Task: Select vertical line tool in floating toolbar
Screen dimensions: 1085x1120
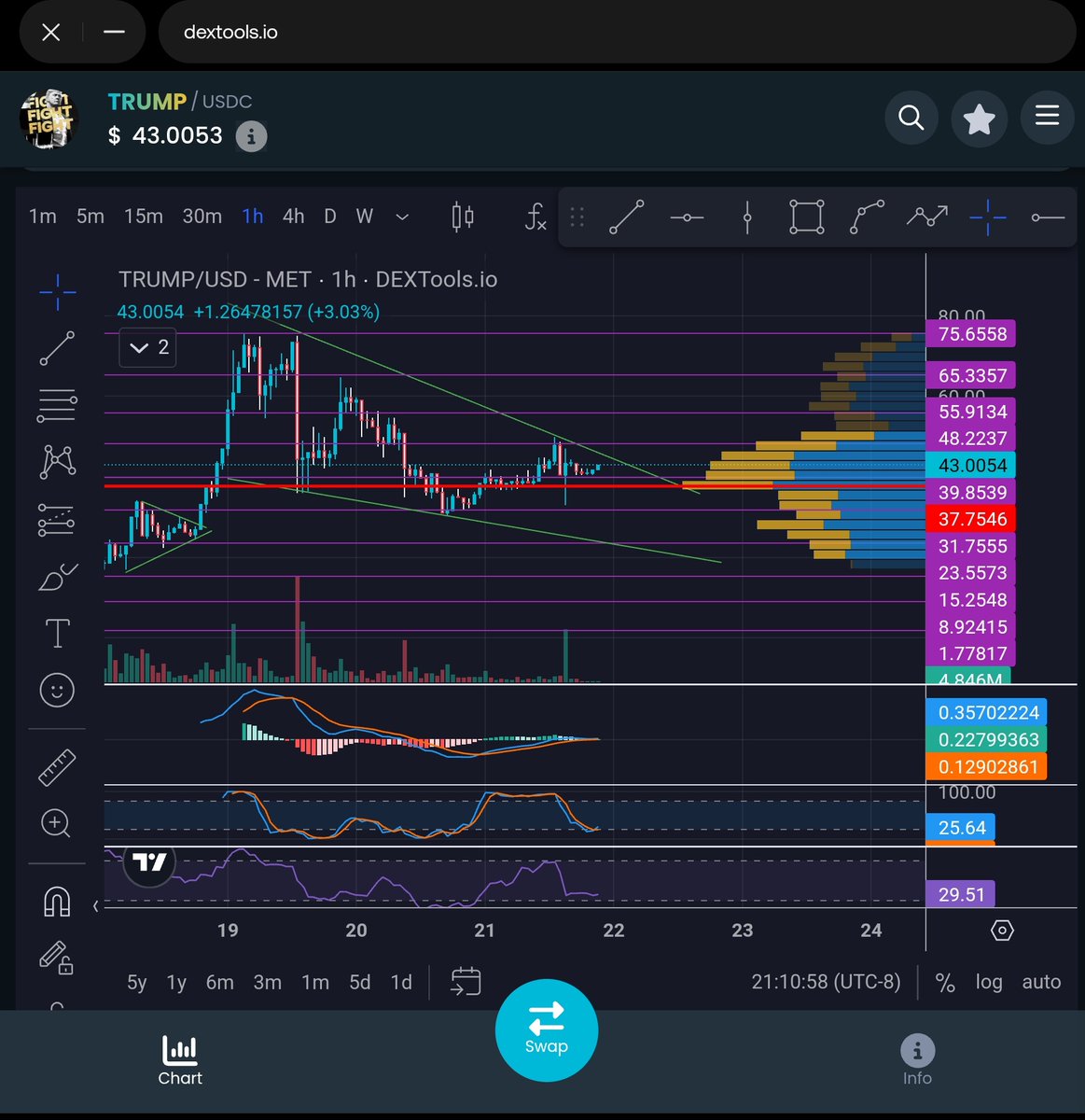Action: pos(746,217)
